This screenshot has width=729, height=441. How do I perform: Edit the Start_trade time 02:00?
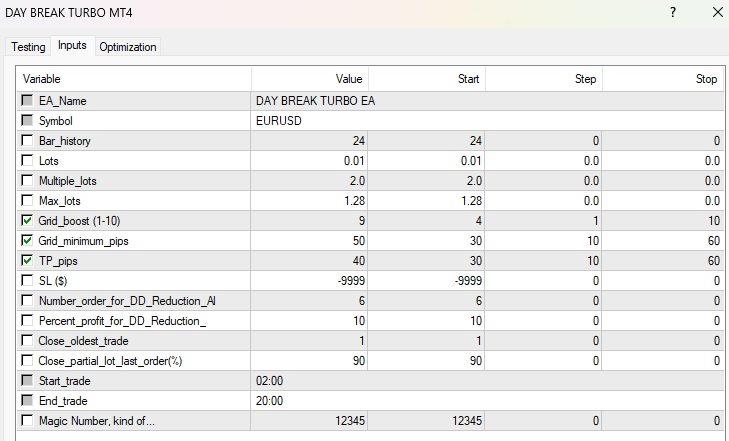[x=487, y=381]
